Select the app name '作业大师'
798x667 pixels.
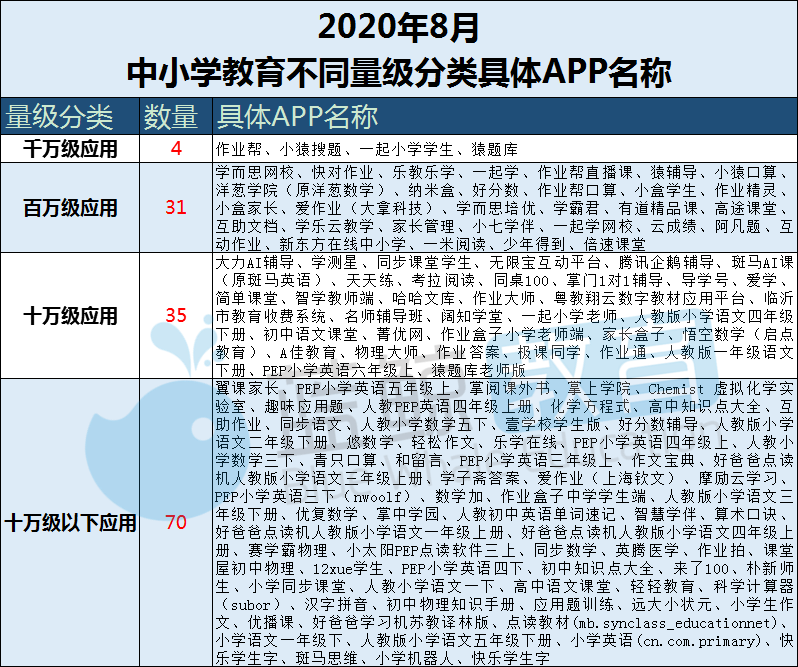click(x=504, y=298)
